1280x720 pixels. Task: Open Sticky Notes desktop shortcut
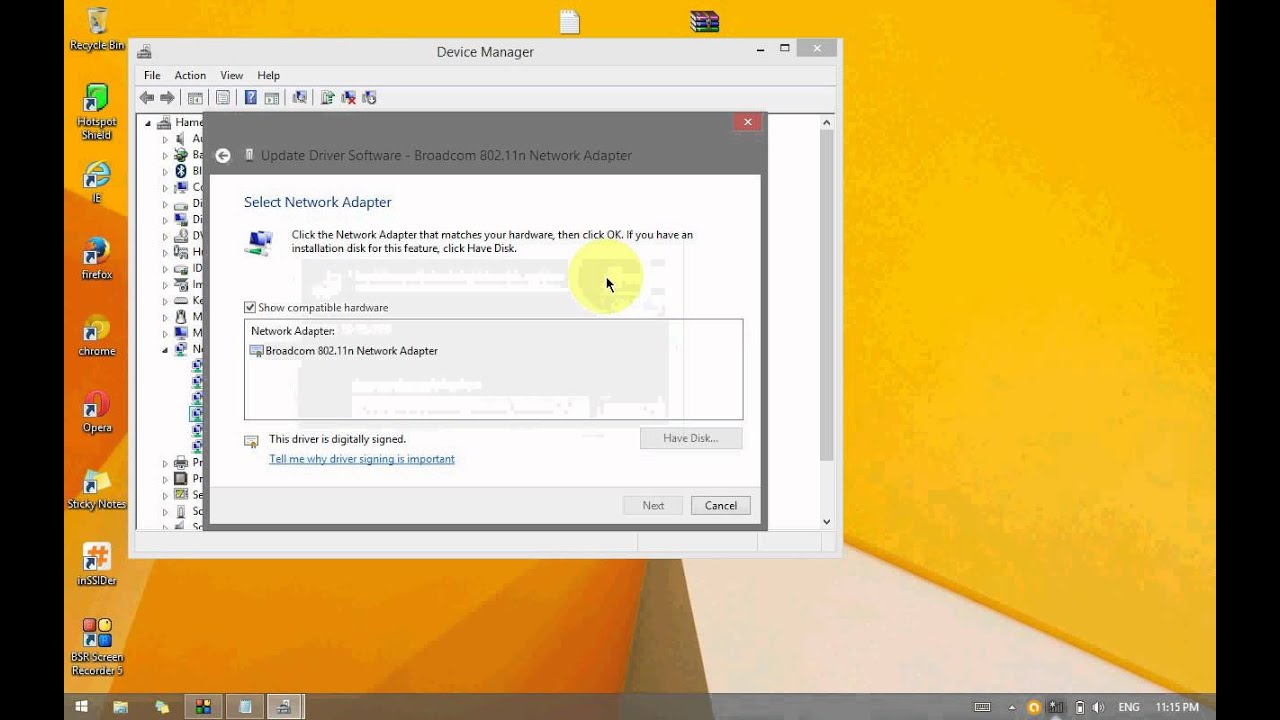pos(96,489)
